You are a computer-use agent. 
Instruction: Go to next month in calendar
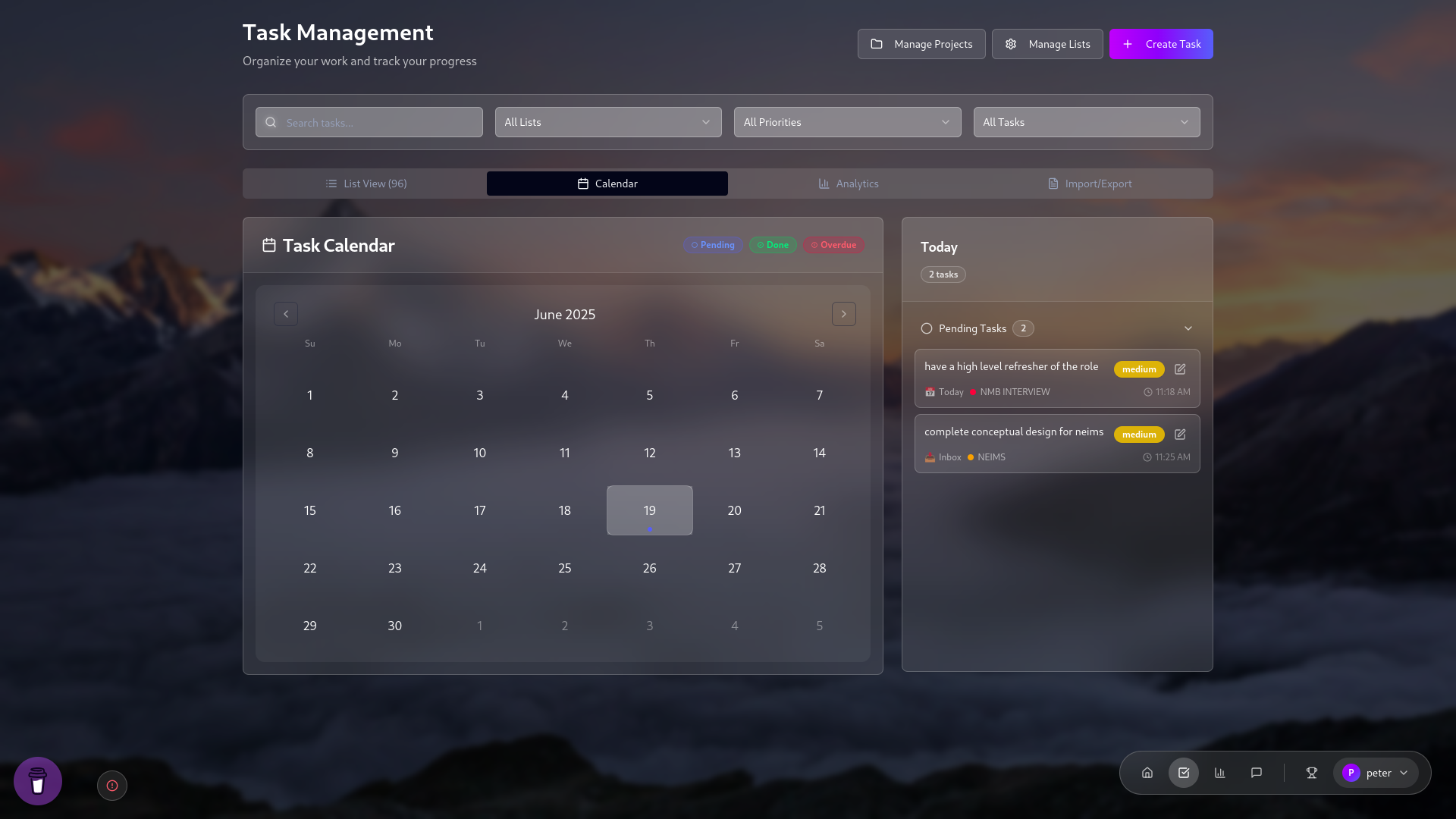[843, 314]
